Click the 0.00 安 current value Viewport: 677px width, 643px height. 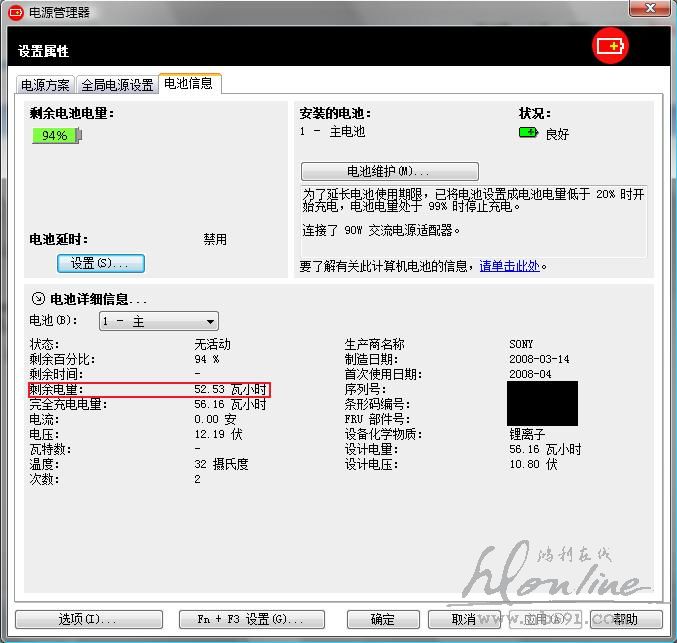(215, 419)
